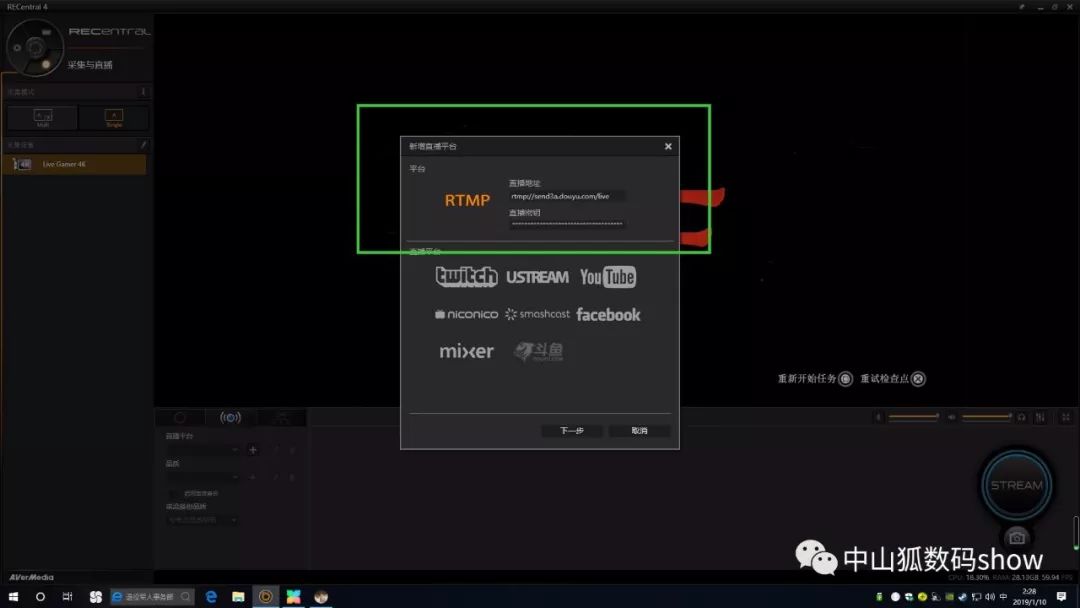1080x608 pixels.
Task: Click the live address rtmp URL field
Action: 567,196
